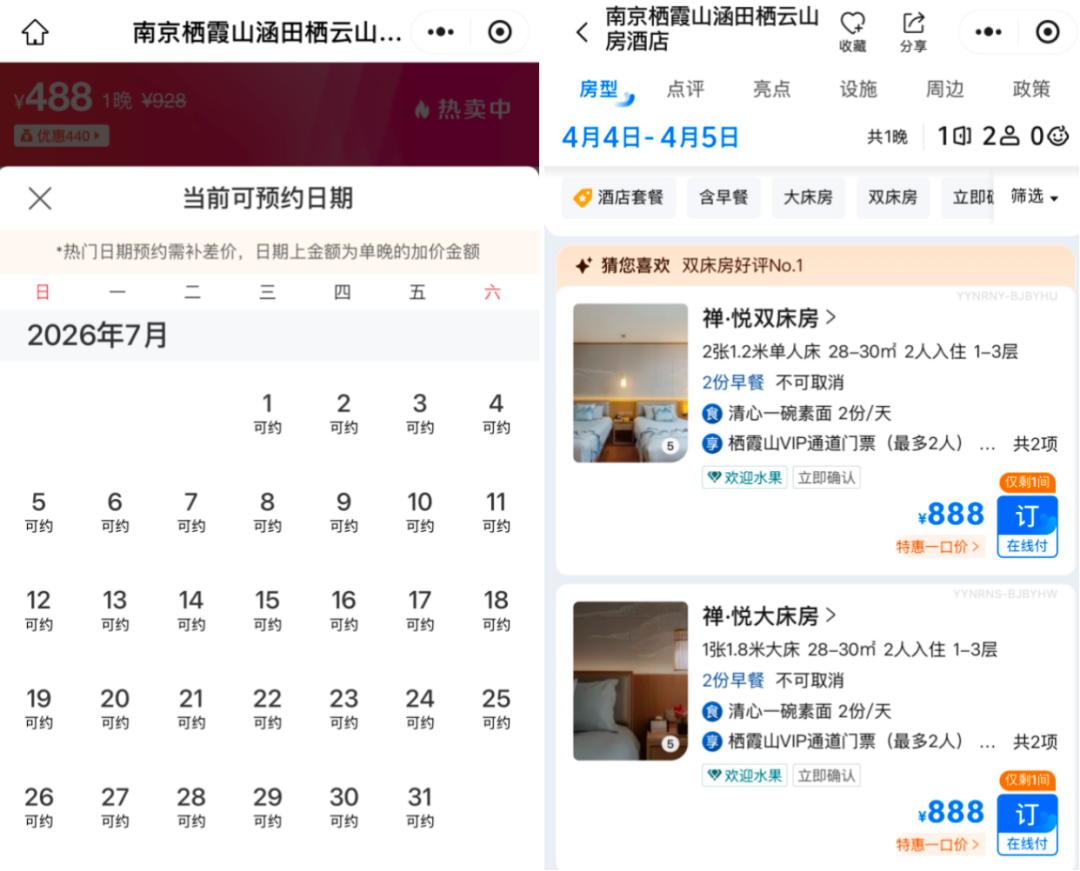Toggle the 含早餐 filter chip
Image resolution: width=1080 pixels, height=871 pixels.
pyautogui.click(x=723, y=197)
